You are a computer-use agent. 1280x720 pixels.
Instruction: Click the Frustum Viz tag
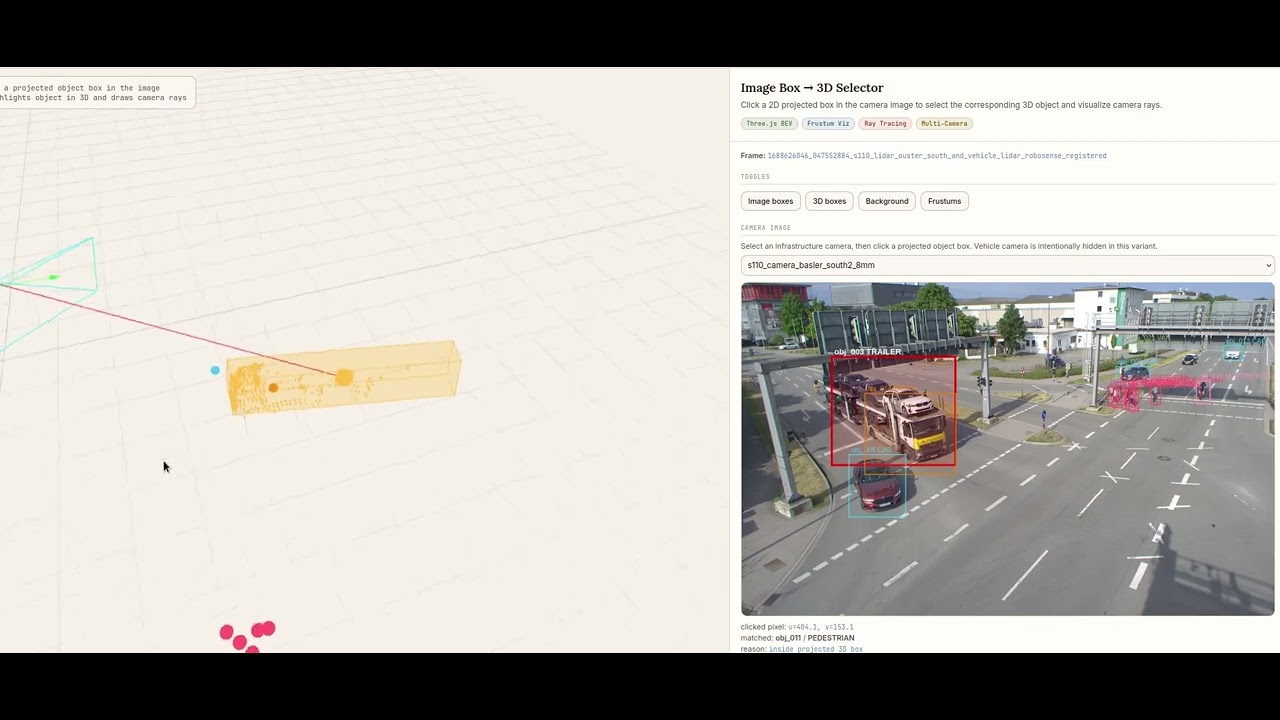coord(828,124)
